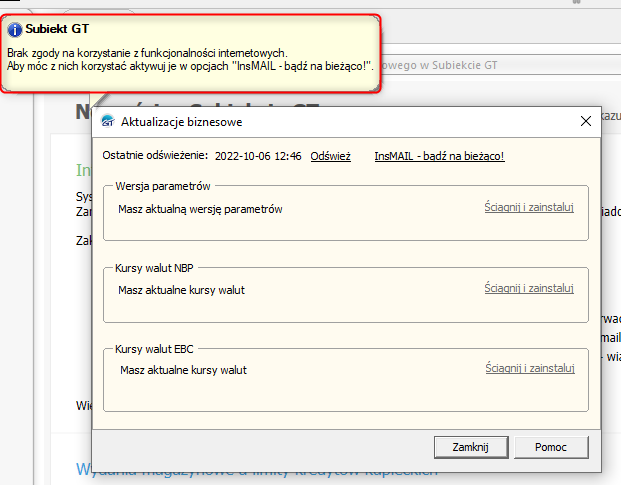Click Ściągnij i zainstaluj for Kursy walut EBC

(x=528, y=369)
